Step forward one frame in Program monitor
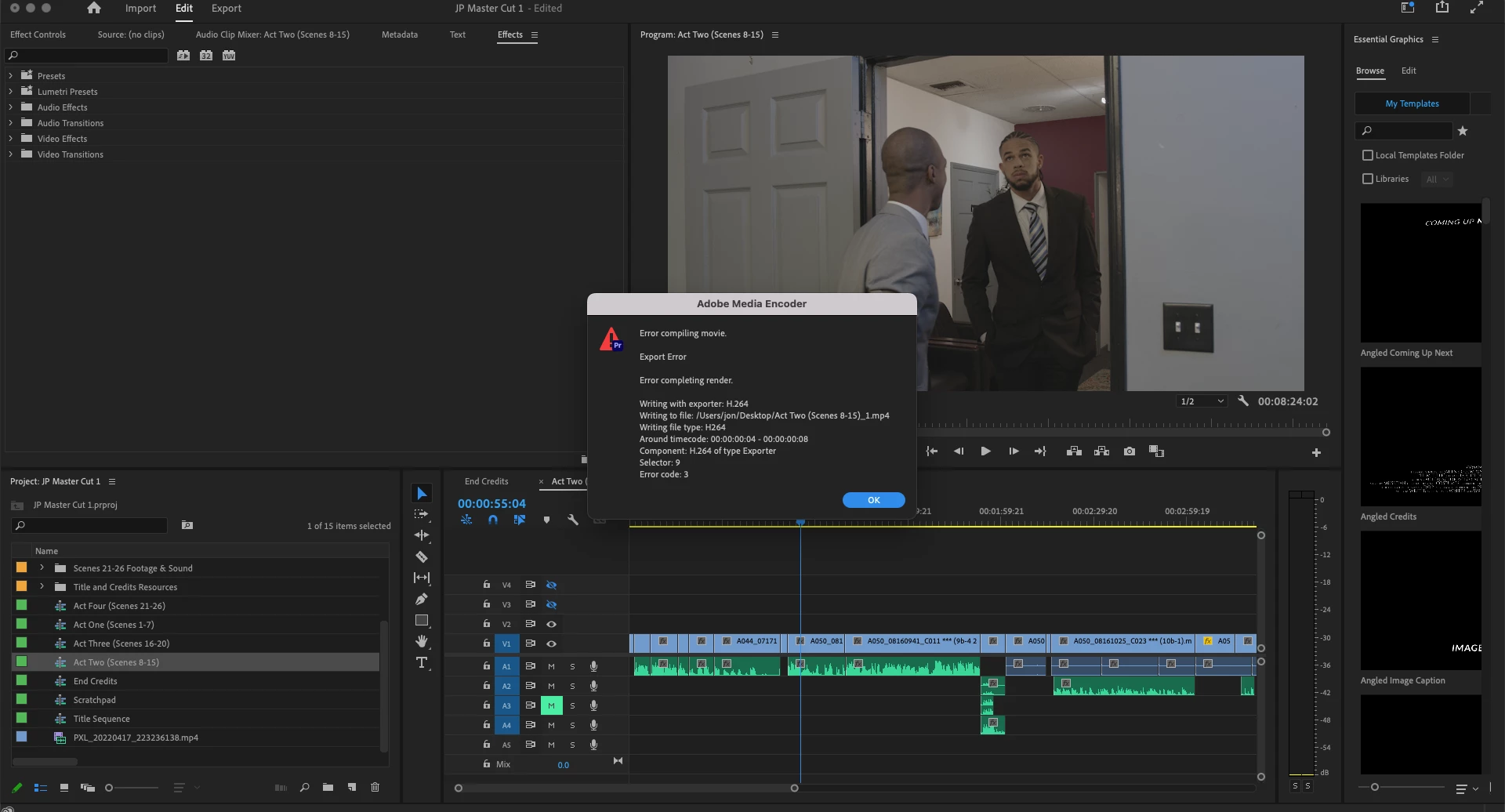This screenshot has width=1505, height=812. [x=1014, y=451]
